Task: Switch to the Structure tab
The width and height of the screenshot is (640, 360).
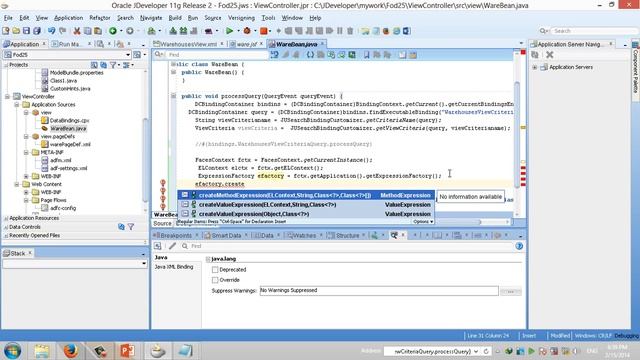Action: point(347,236)
